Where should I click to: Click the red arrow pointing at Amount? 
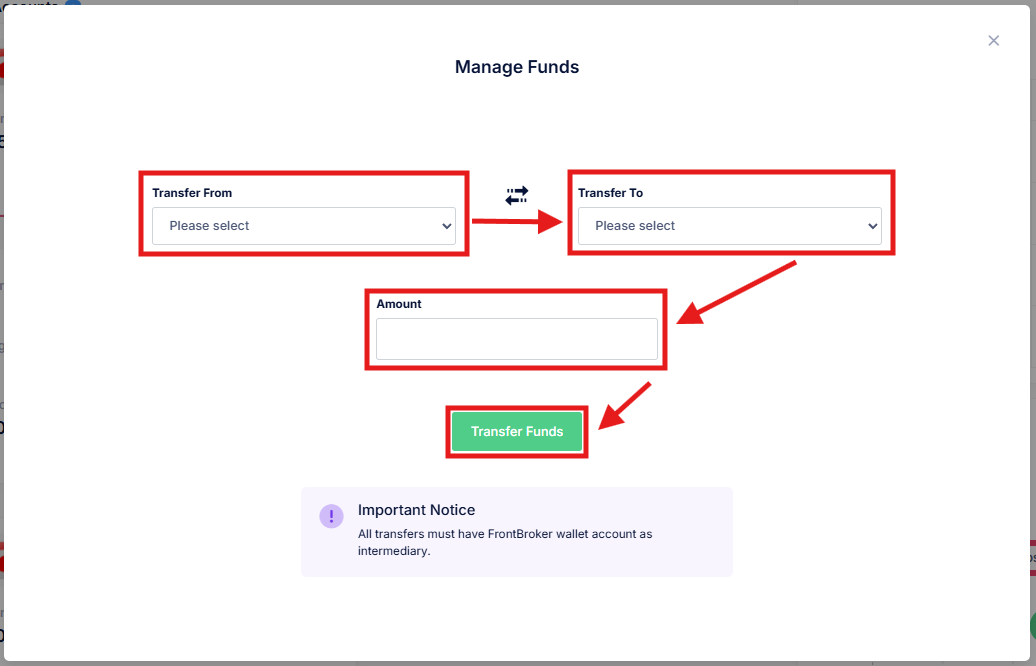tap(736, 293)
